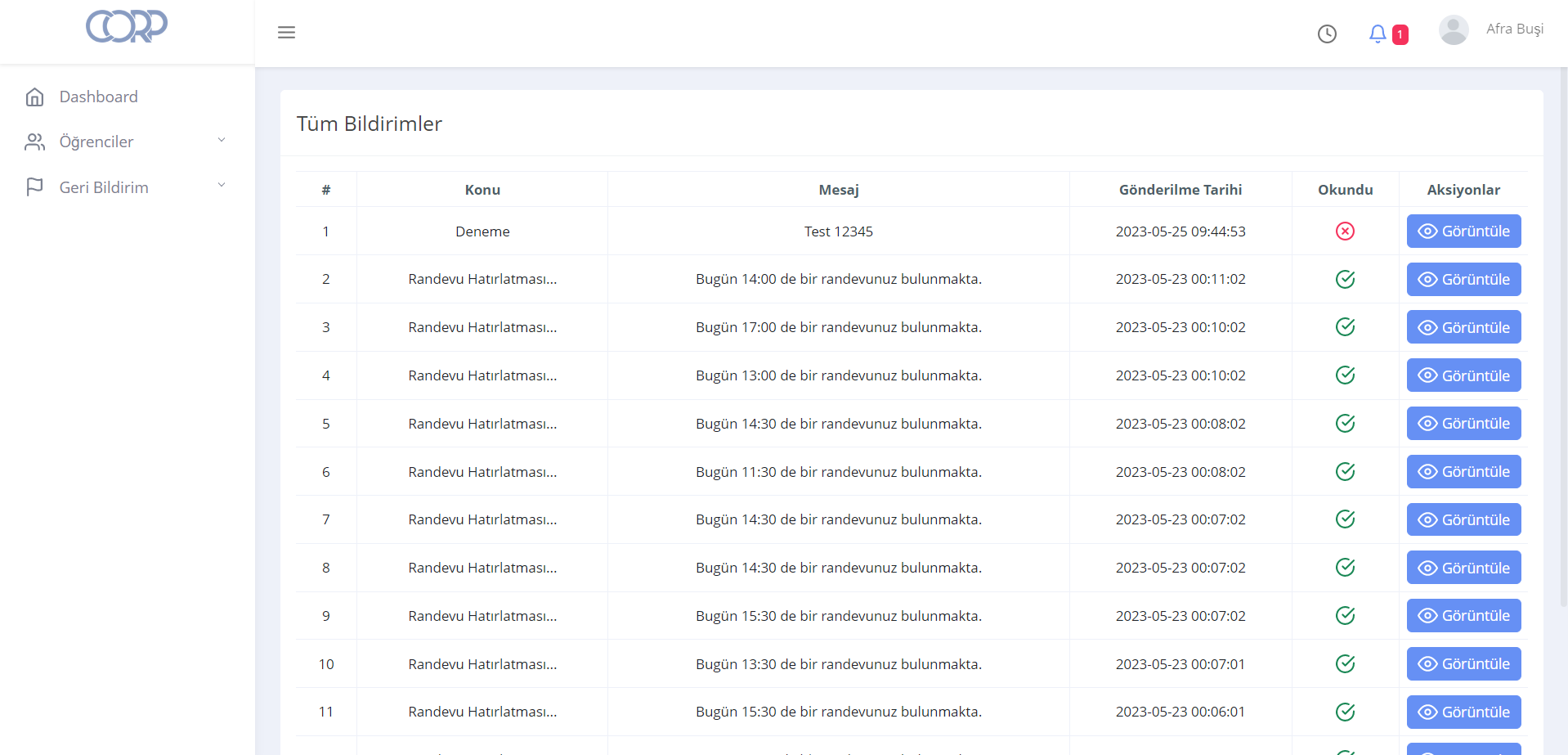The width and height of the screenshot is (1568, 755).
Task: Click the Öğrenciler people icon
Action: click(x=34, y=142)
